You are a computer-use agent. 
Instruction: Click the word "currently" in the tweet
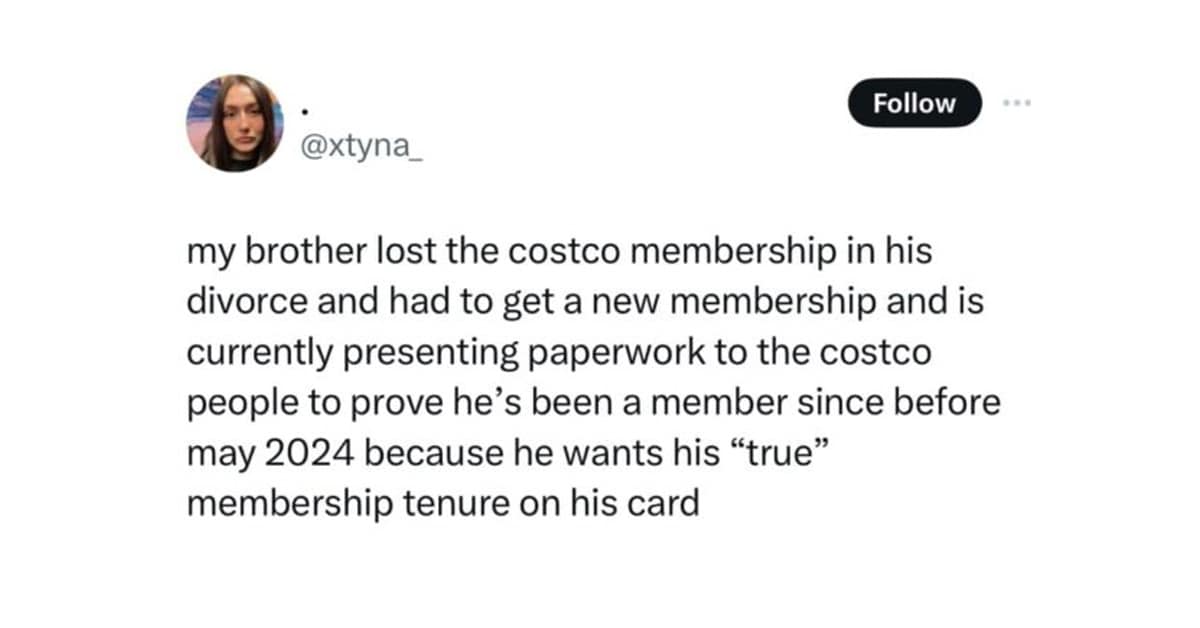pos(255,352)
